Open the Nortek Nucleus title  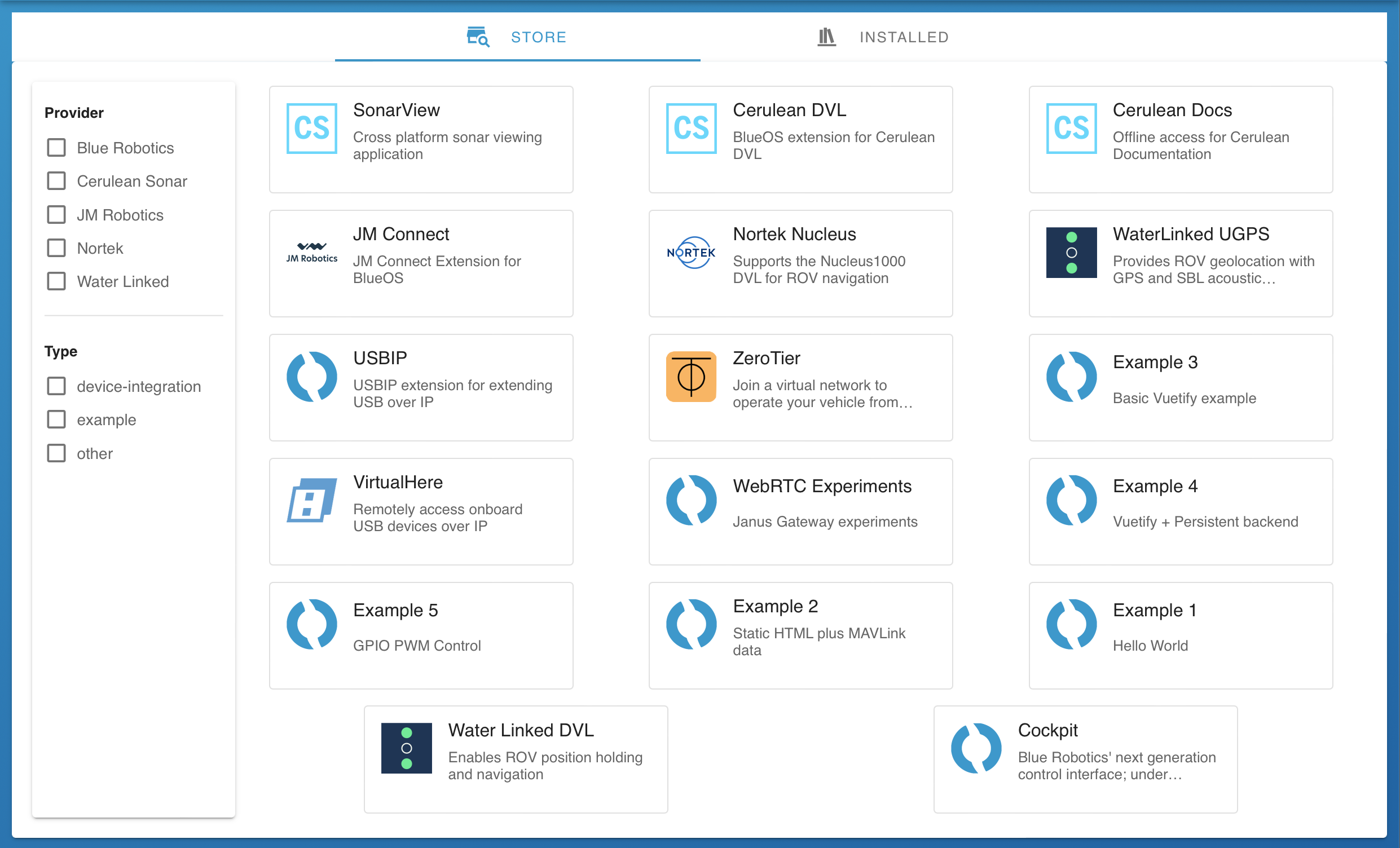point(794,234)
